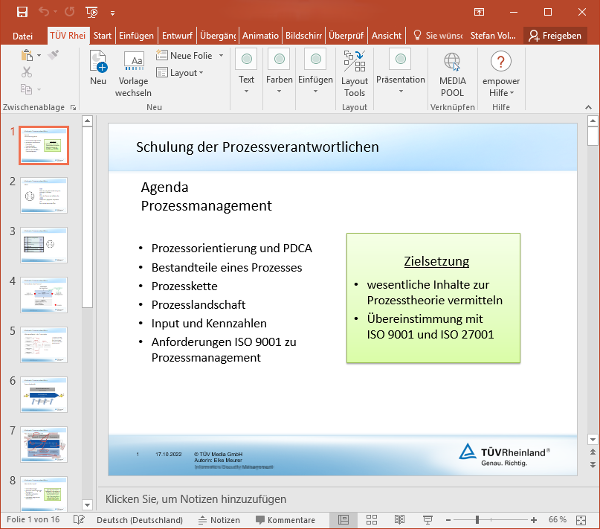Open the MEDIA POOL icon

click(x=452, y=71)
